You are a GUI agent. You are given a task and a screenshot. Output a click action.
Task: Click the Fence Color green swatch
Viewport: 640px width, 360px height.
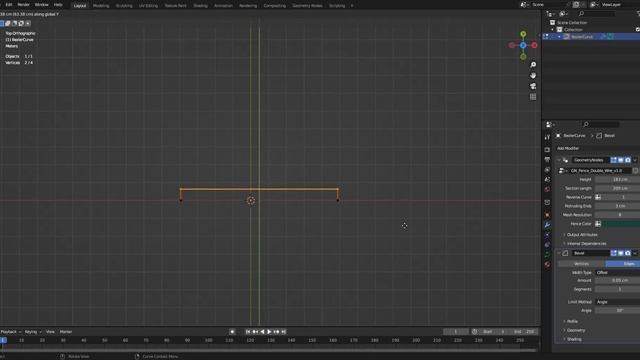tap(621, 224)
